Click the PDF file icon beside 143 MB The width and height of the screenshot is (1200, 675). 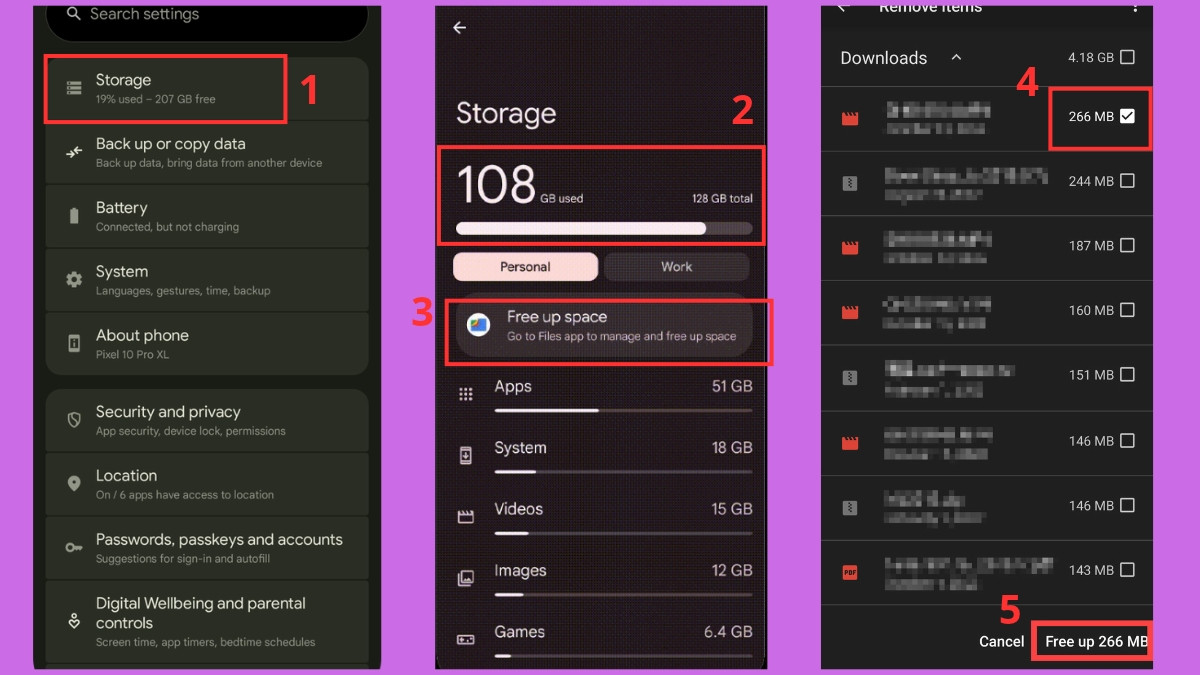pyautogui.click(x=850, y=572)
